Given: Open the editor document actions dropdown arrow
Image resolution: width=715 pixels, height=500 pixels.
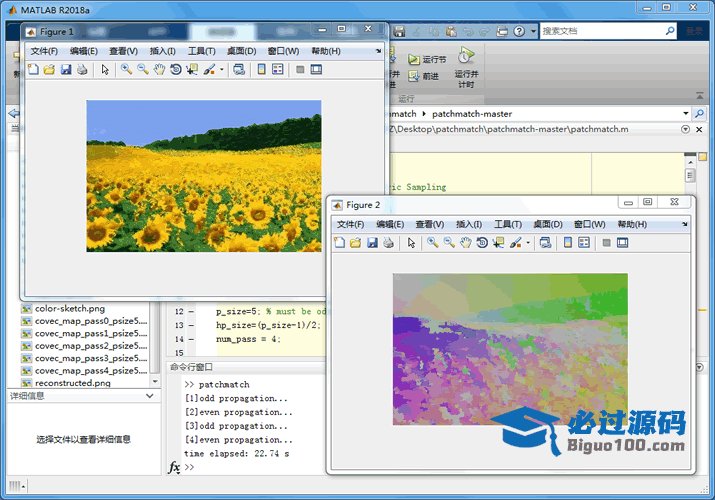Looking at the screenshot, I should (x=685, y=129).
